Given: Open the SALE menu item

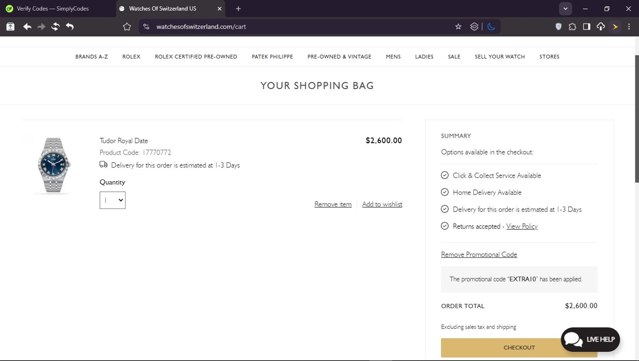Looking at the screenshot, I should click(x=454, y=57).
